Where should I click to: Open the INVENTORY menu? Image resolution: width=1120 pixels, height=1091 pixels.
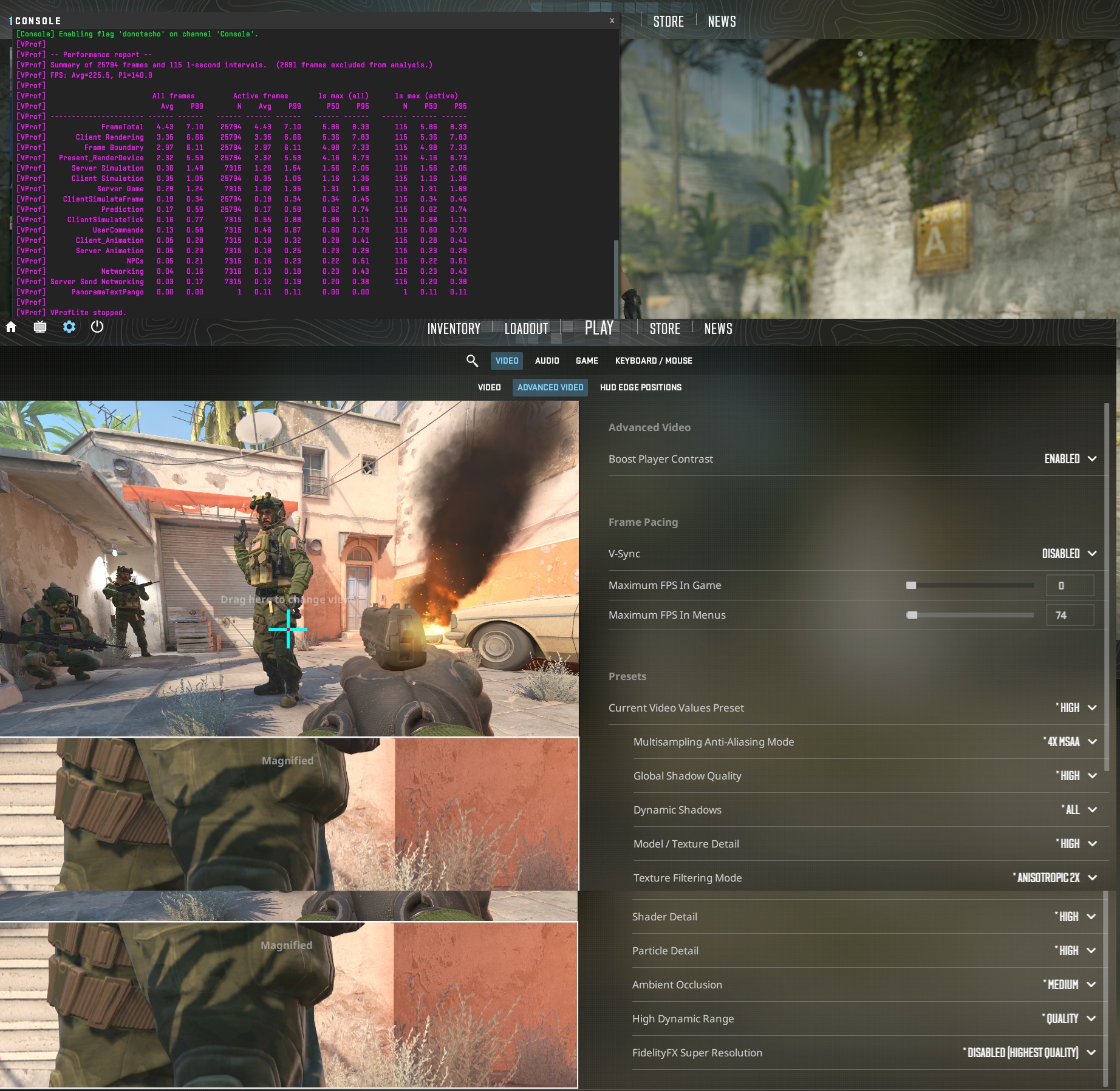[x=454, y=328]
